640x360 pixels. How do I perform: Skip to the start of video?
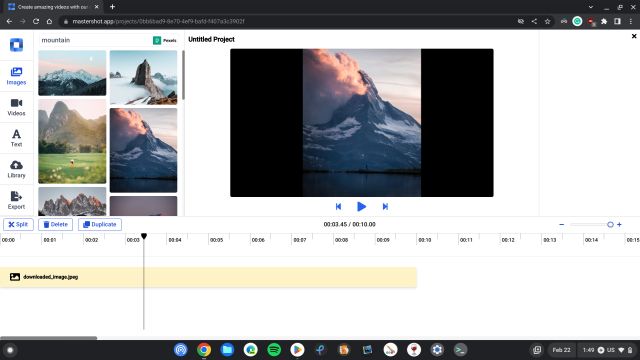click(338, 207)
